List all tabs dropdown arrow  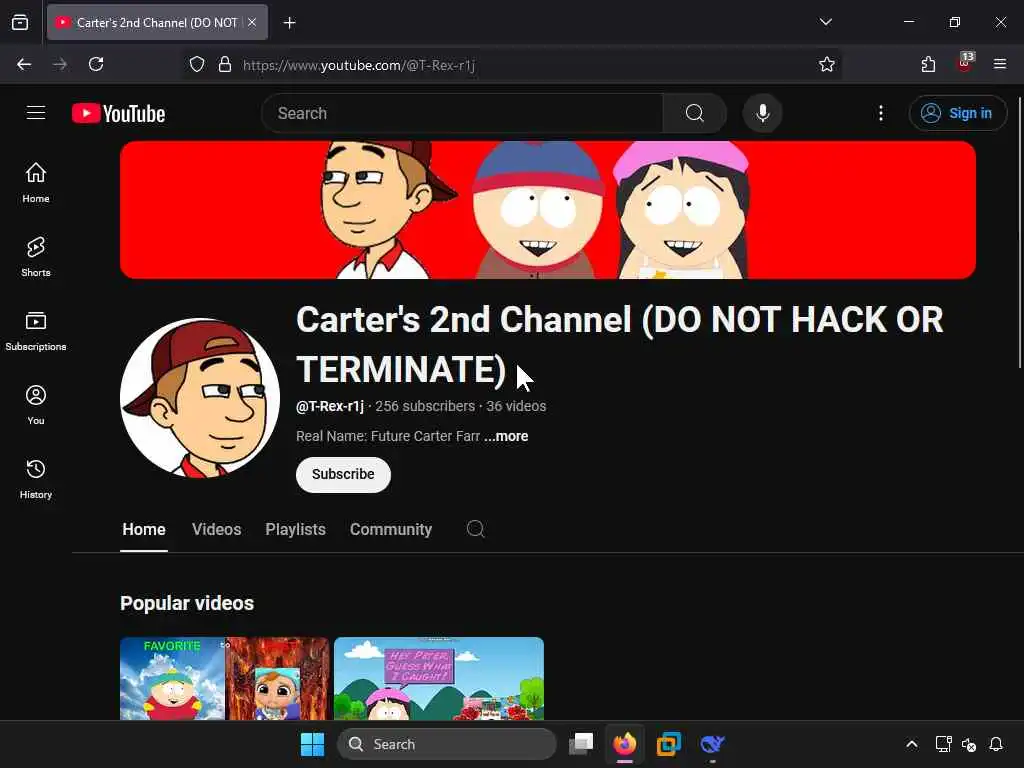pos(825,22)
